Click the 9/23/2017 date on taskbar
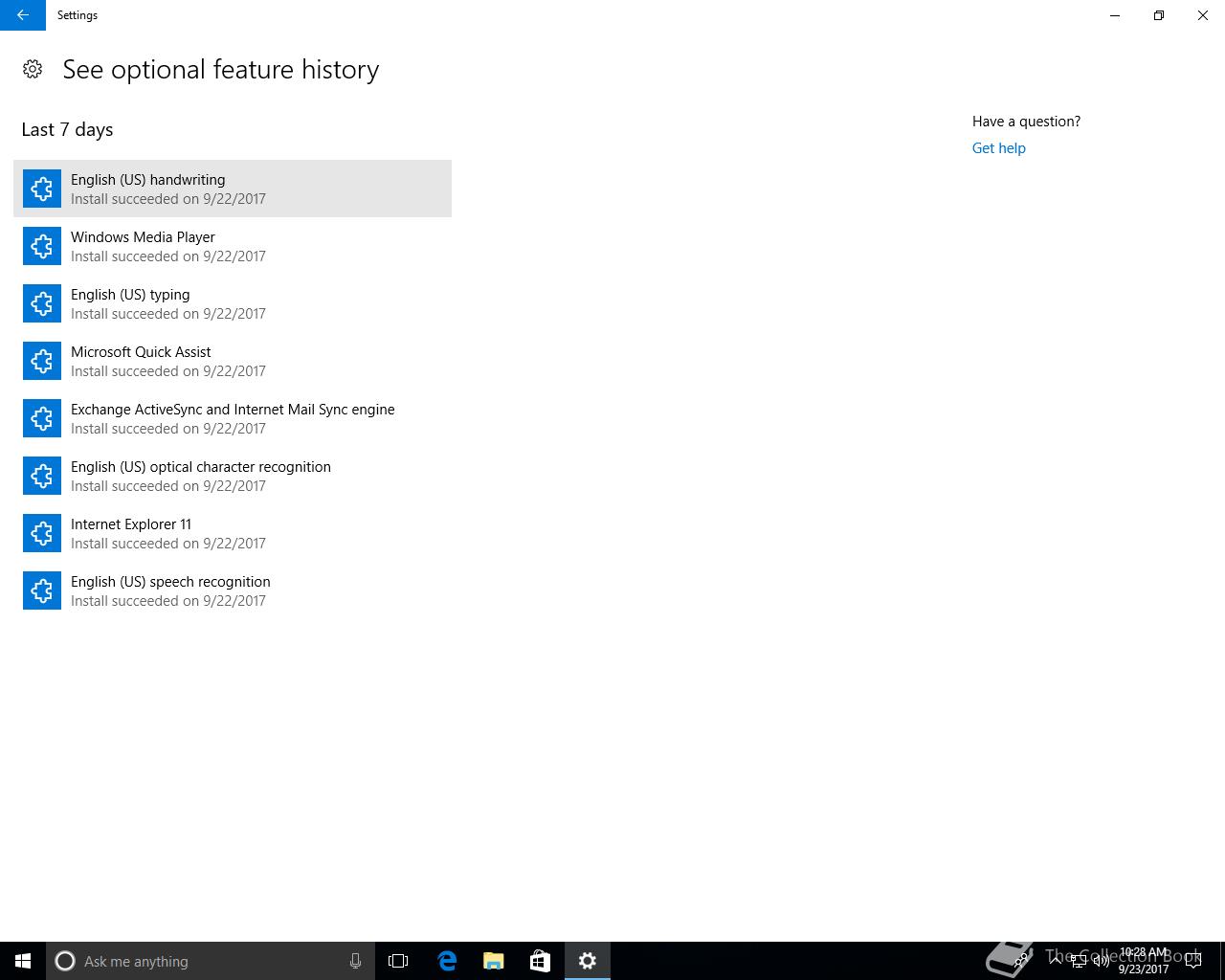Viewport: 1225px width, 980px height. tap(1144, 969)
